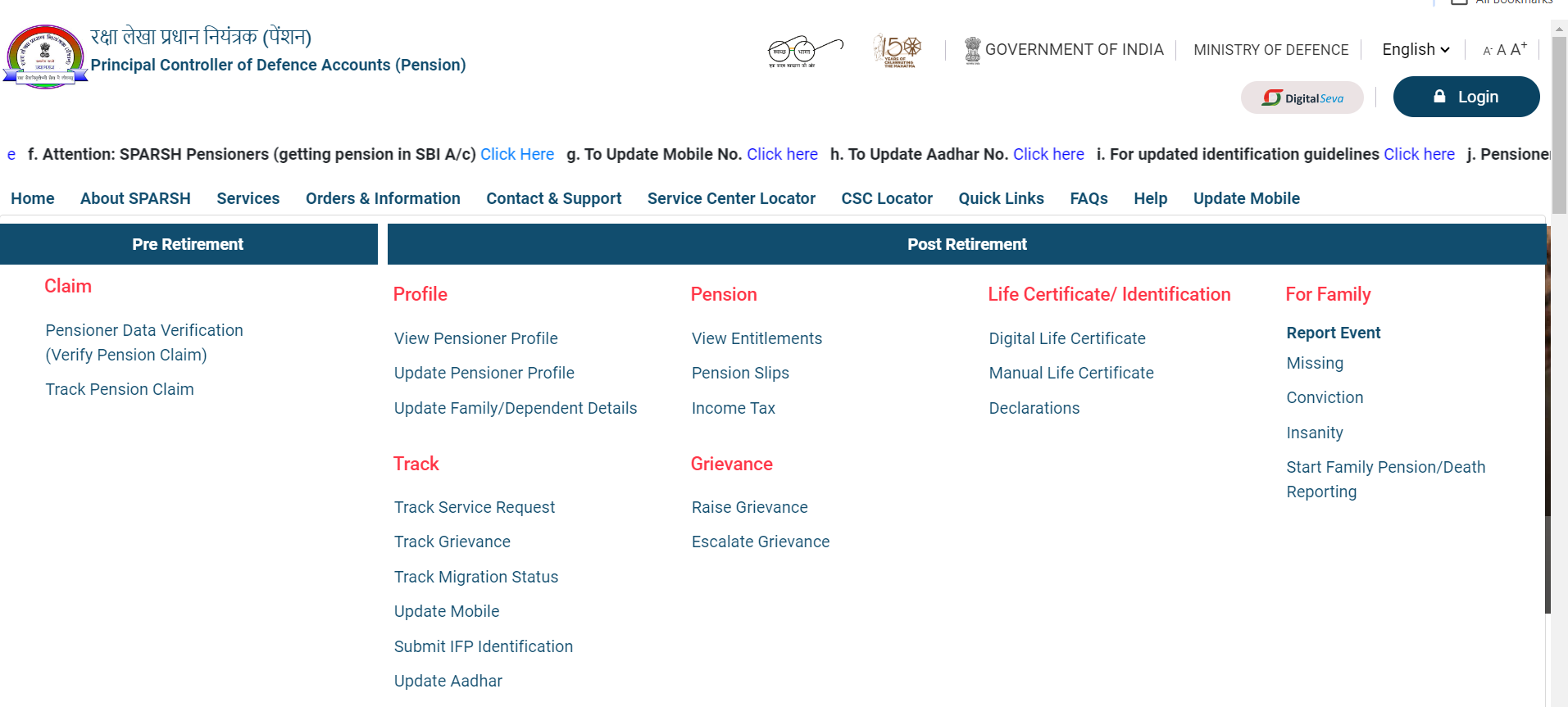Open the FAQs menu item
Screen dimensions: 1568x707
pyautogui.click(x=1088, y=198)
